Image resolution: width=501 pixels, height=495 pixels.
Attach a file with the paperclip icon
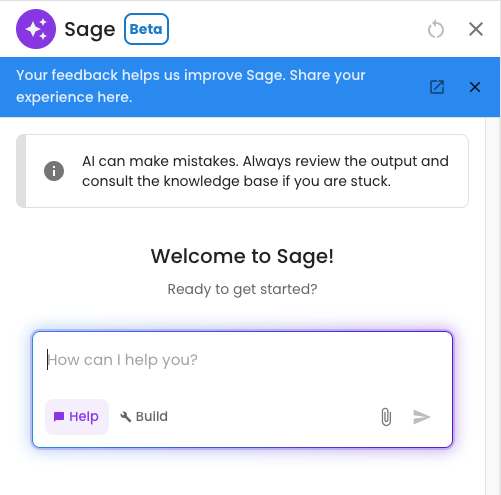(386, 417)
